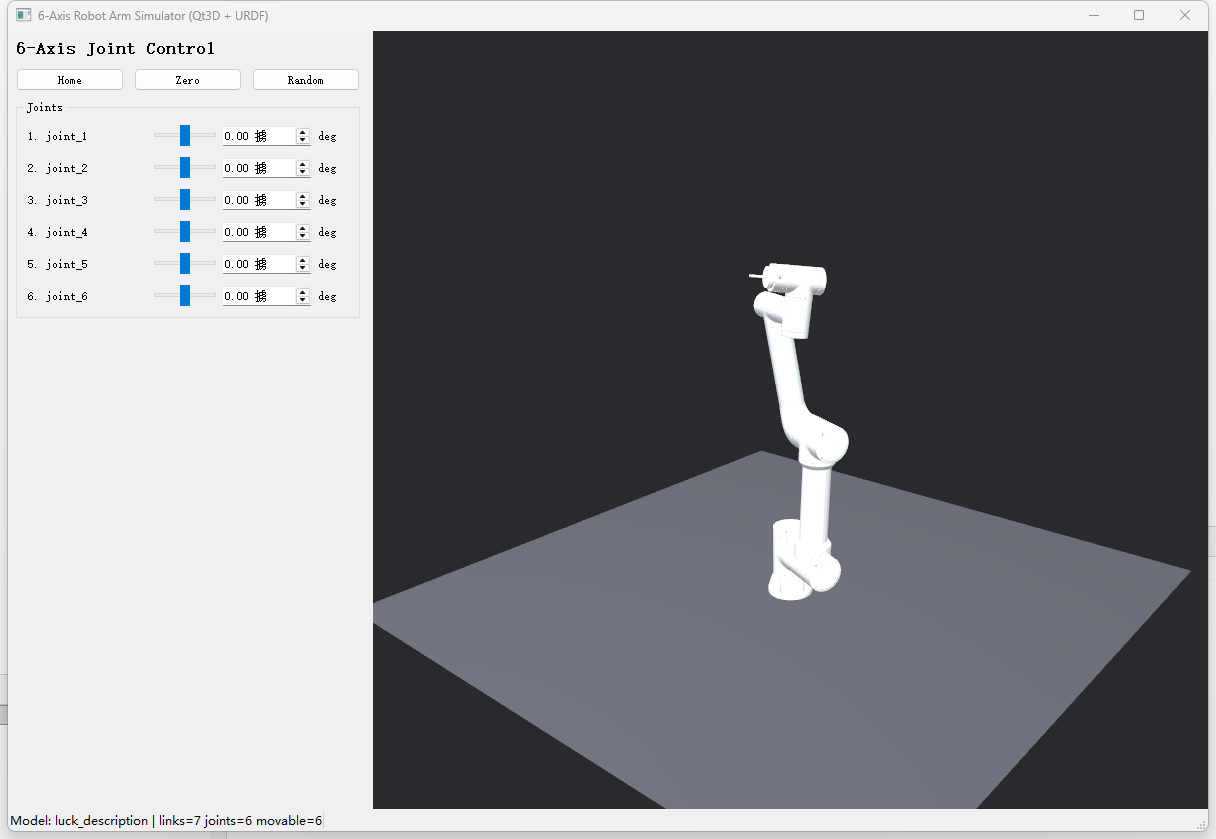Viewport: 1216px width, 839px height.
Task: Increase joint_5 angle with up arrow
Action: (x=303, y=260)
